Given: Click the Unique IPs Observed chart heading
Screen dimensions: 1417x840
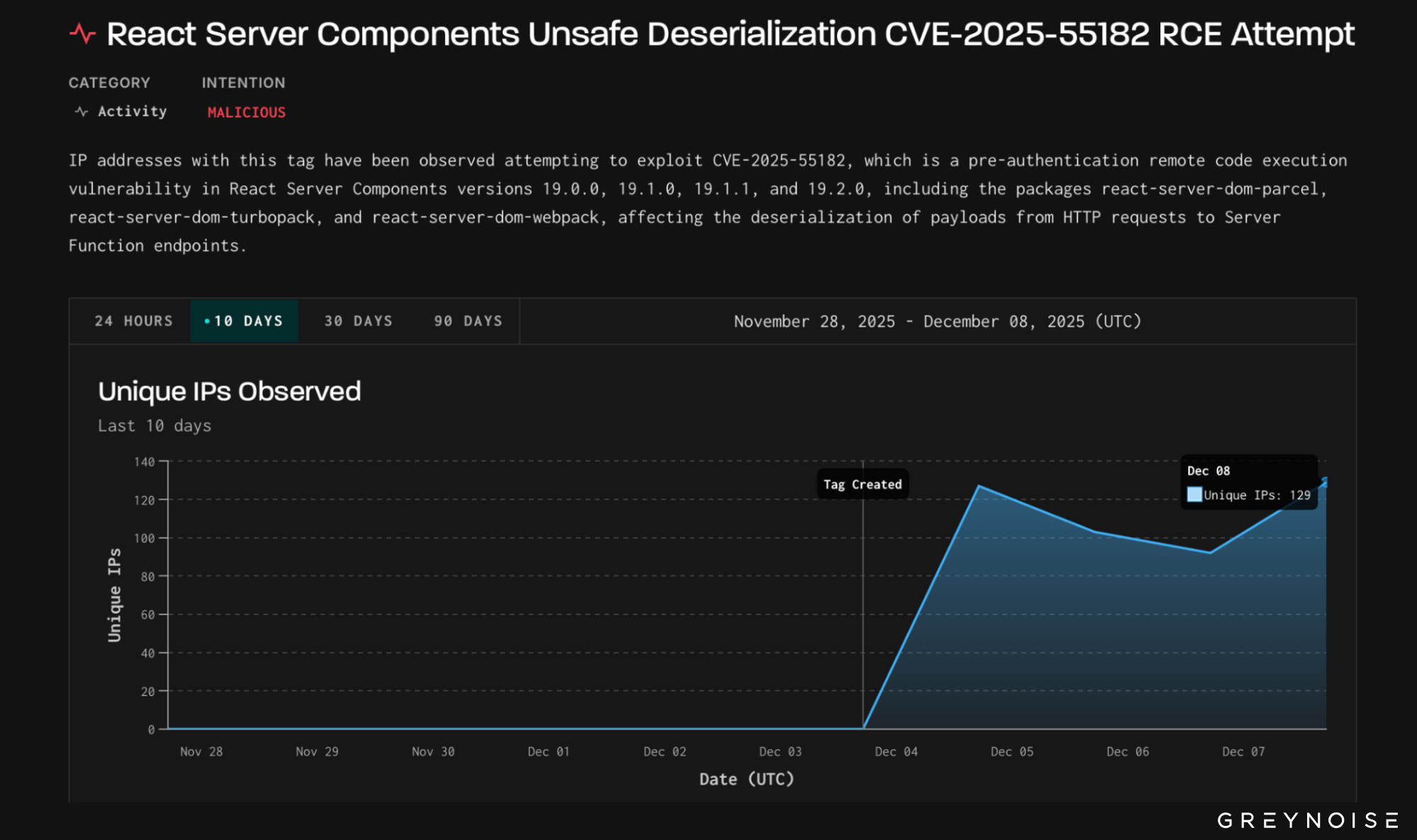Looking at the screenshot, I should 229,391.
